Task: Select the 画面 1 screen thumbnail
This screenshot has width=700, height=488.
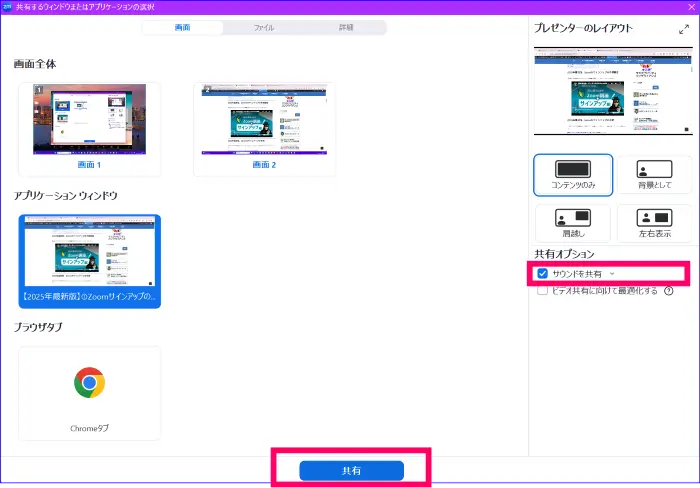Action: [89, 129]
